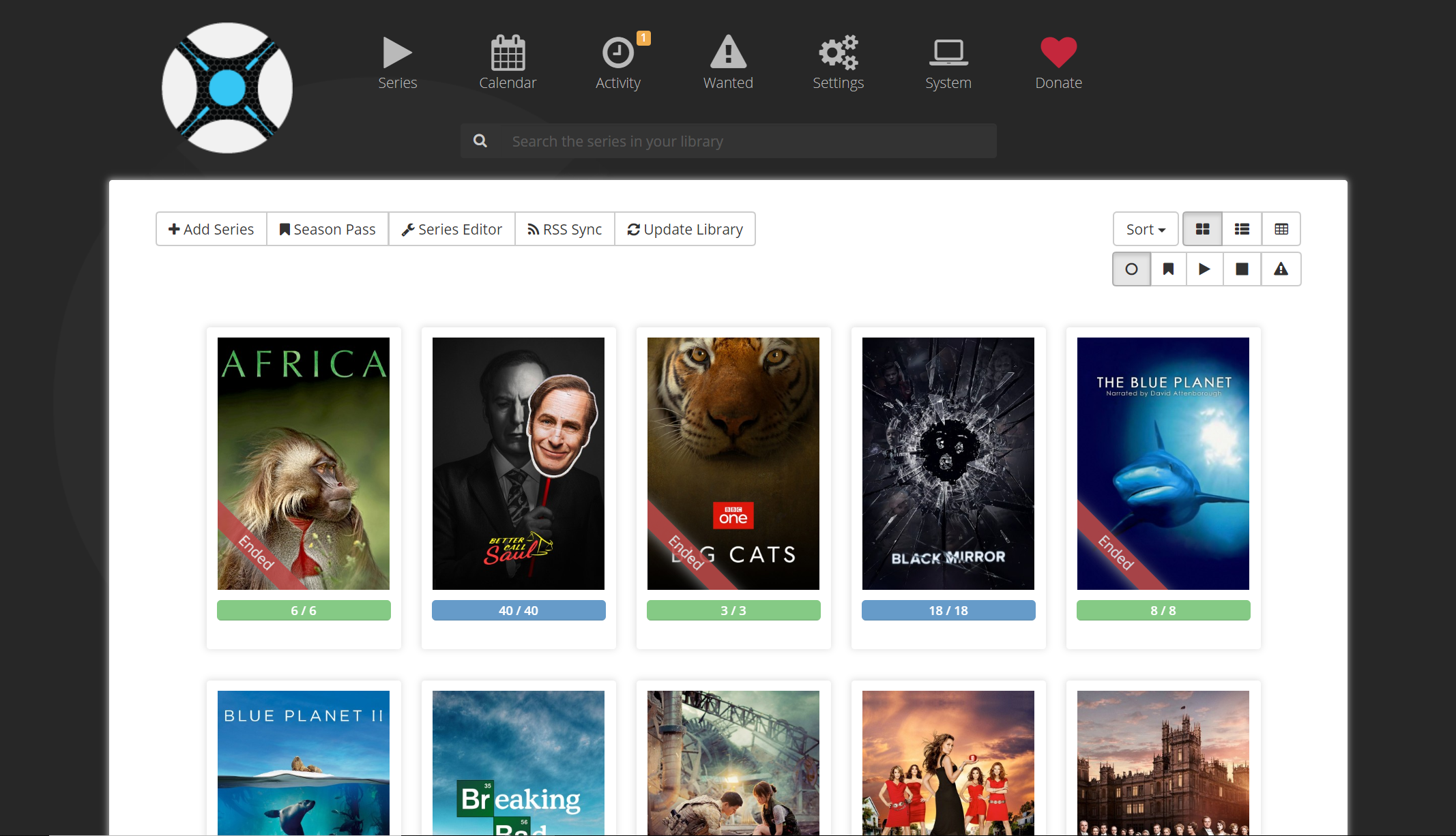The height and width of the screenshot is (836, 1456).
Task: Open Settings from the top navigation
Action: tap(839, 63)
